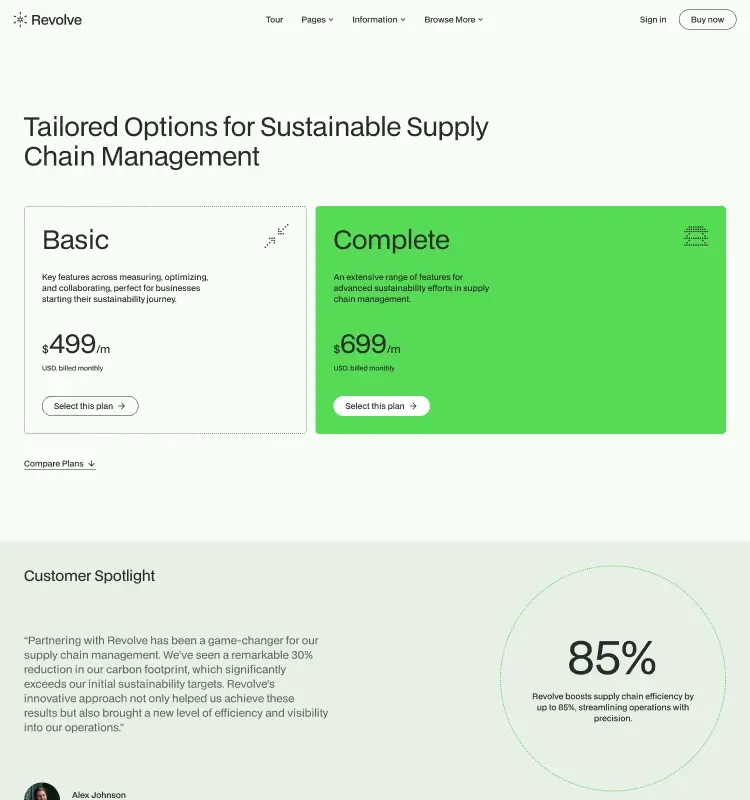Click the down arrow beside Compare Plans
This screenshot has width=750, height=800.
(x=92, y=464)
